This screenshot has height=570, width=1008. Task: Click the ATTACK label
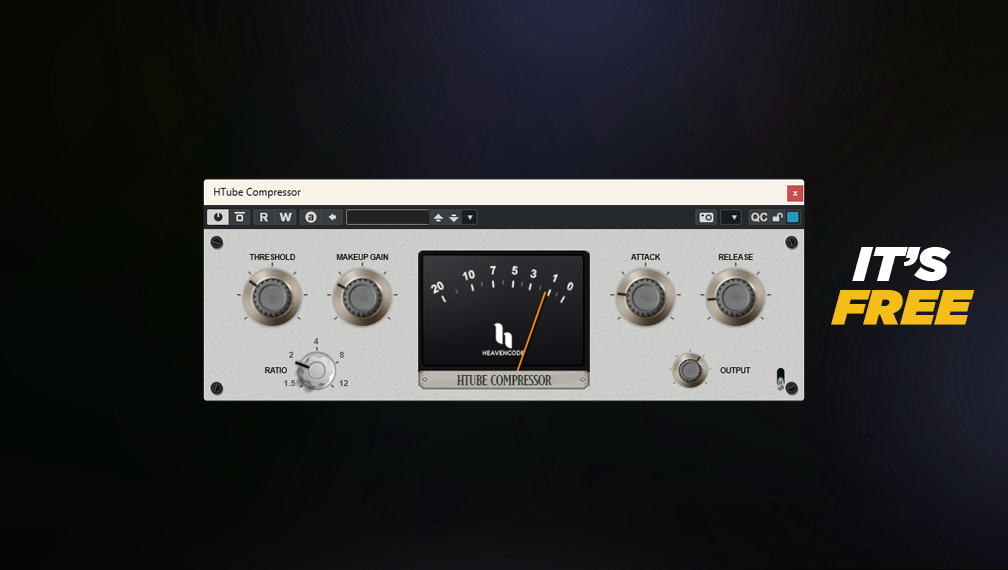(645, 257)
